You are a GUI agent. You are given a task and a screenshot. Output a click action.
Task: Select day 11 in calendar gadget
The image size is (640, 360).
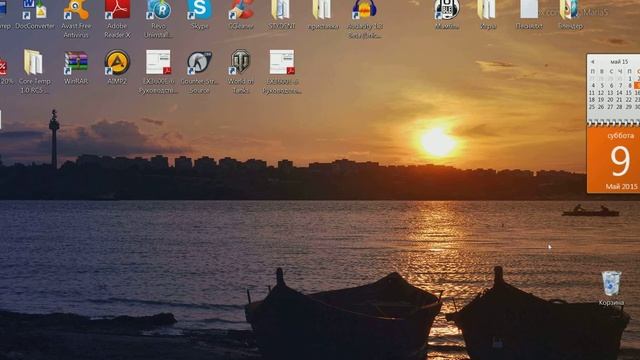592,93
